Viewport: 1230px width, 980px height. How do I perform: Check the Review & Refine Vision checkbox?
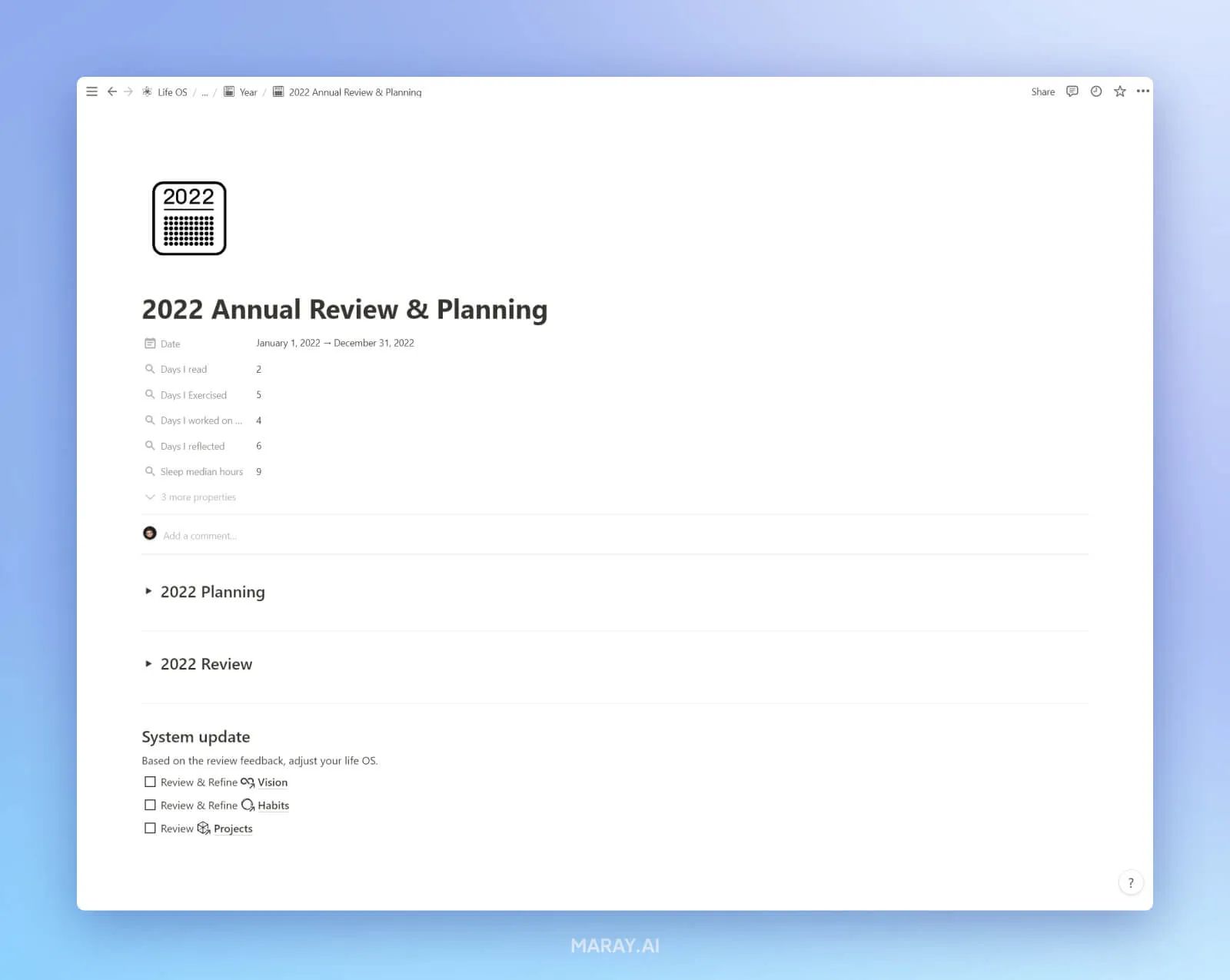click(x=151, y=782)
